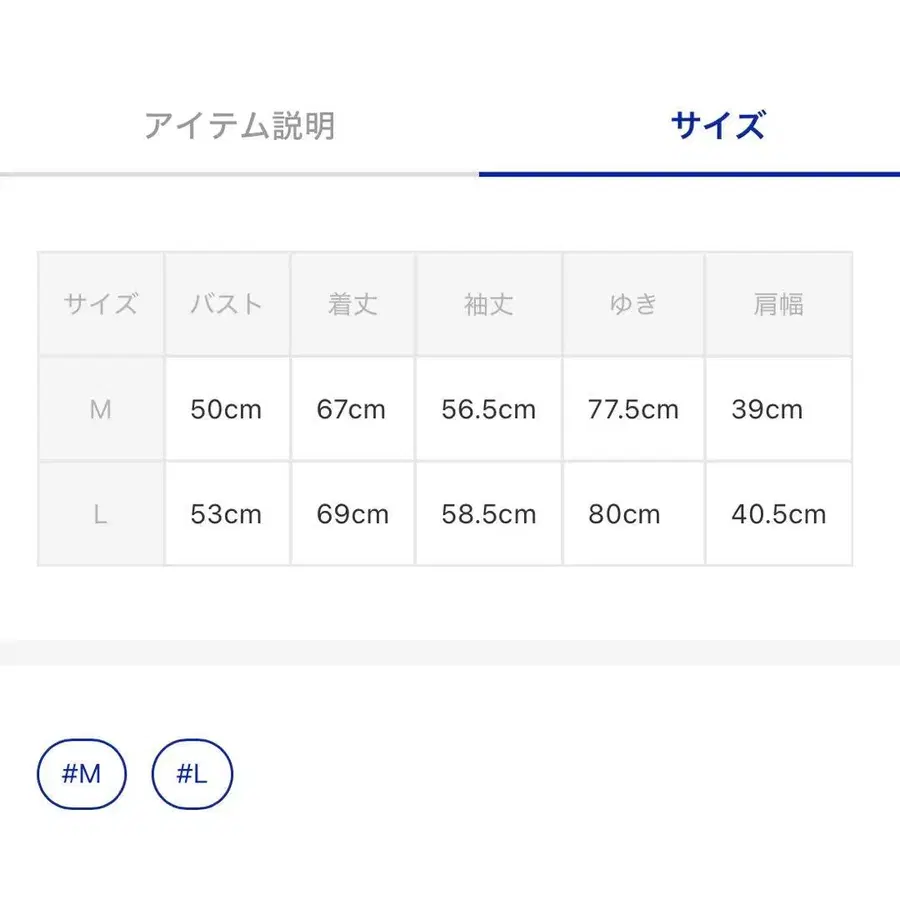
Task: Select the 肩幅 column header
Action: tap(779, 304)
